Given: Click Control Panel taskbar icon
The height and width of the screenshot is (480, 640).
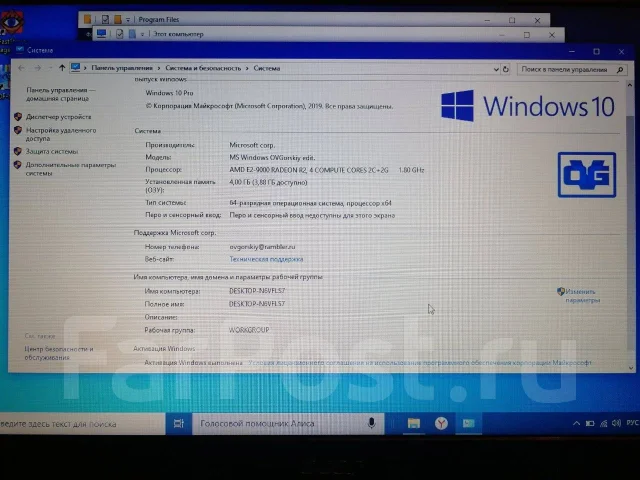Looking at the screenshot, I should click(x=468, y=423).
